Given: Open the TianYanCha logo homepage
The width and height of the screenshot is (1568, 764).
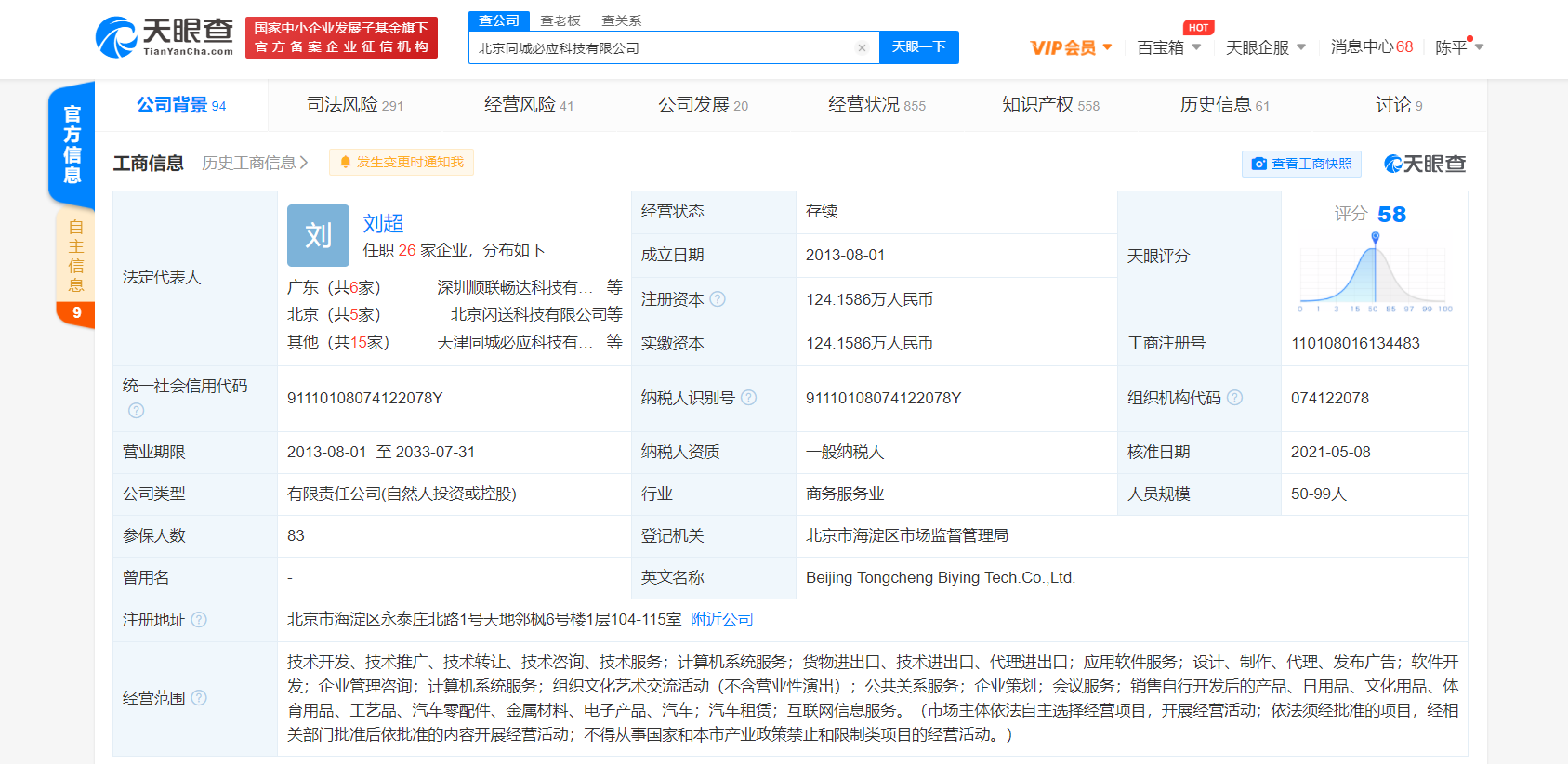Looking at the screenshot, I should click(x=165, y=37).
